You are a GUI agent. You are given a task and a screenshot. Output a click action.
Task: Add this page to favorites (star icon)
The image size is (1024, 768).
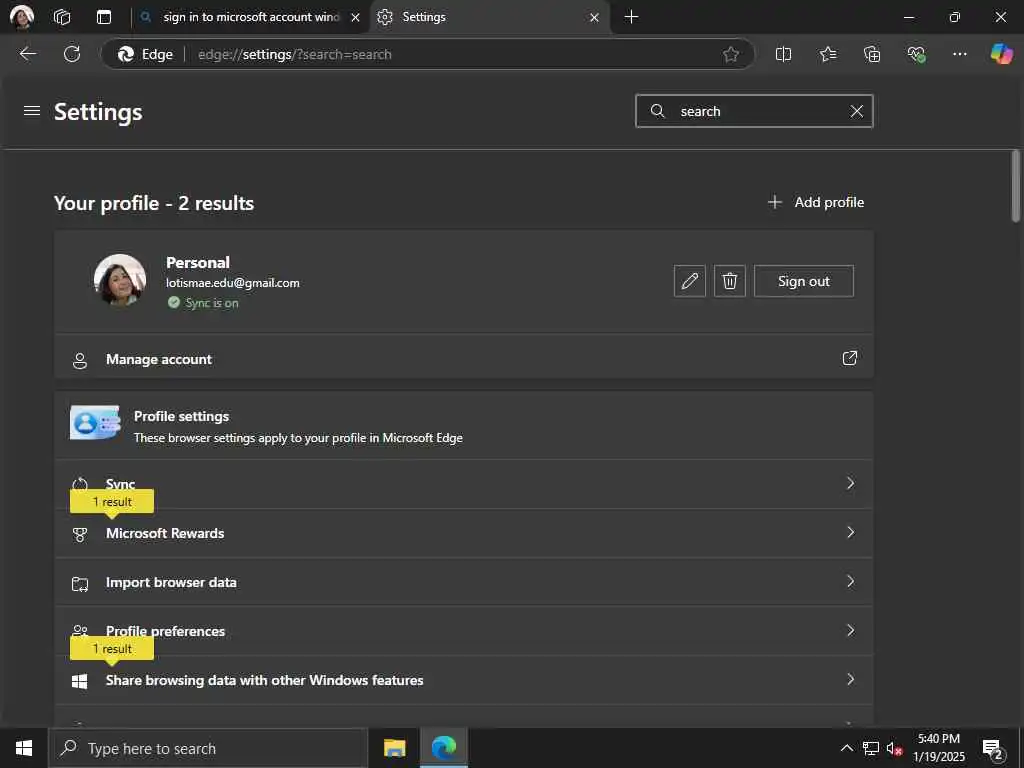click(x=731, y=54)
